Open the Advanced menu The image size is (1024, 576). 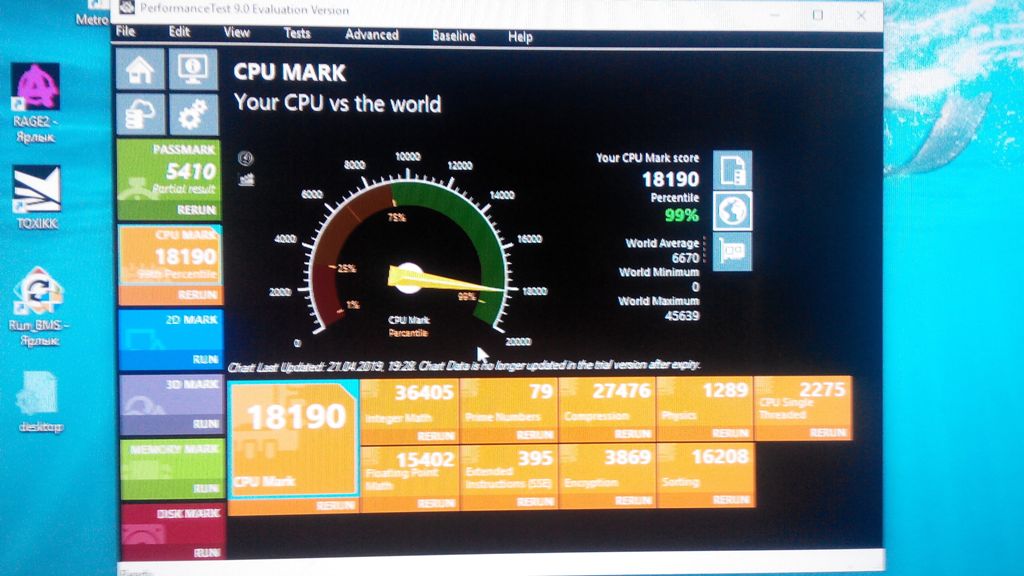372,35
